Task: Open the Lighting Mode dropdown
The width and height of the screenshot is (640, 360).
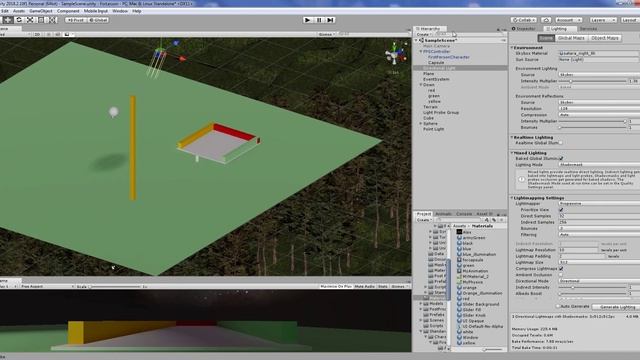Action: pos(599,164)
